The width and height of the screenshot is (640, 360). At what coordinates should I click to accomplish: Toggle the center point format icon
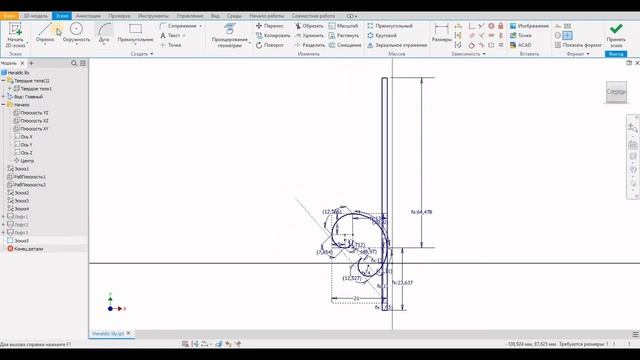[x=558, y=36]
